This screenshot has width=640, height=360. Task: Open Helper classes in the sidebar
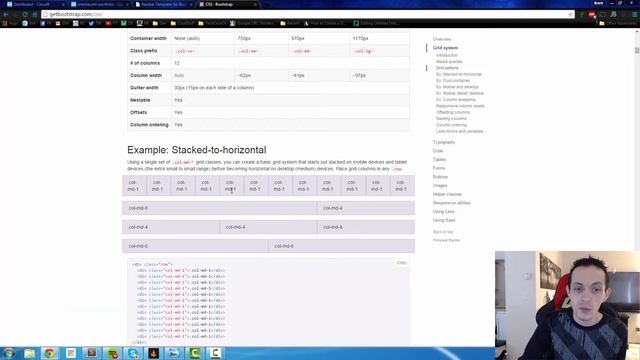pyautogui.click(x=447, y=194)
